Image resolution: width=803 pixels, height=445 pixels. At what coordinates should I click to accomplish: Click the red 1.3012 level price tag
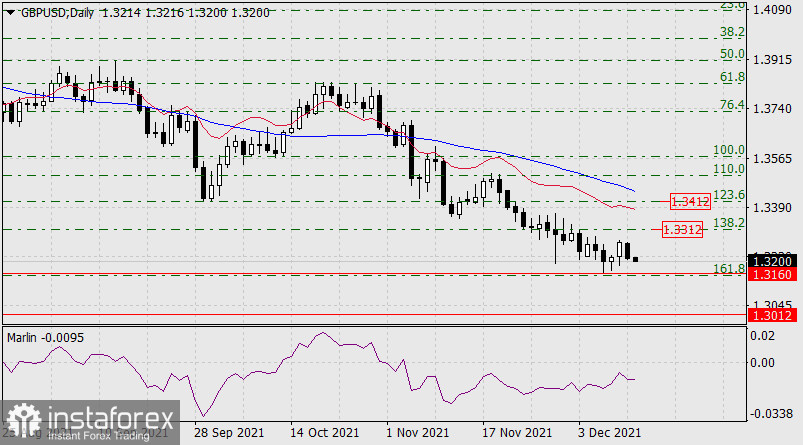coord(773,315)
